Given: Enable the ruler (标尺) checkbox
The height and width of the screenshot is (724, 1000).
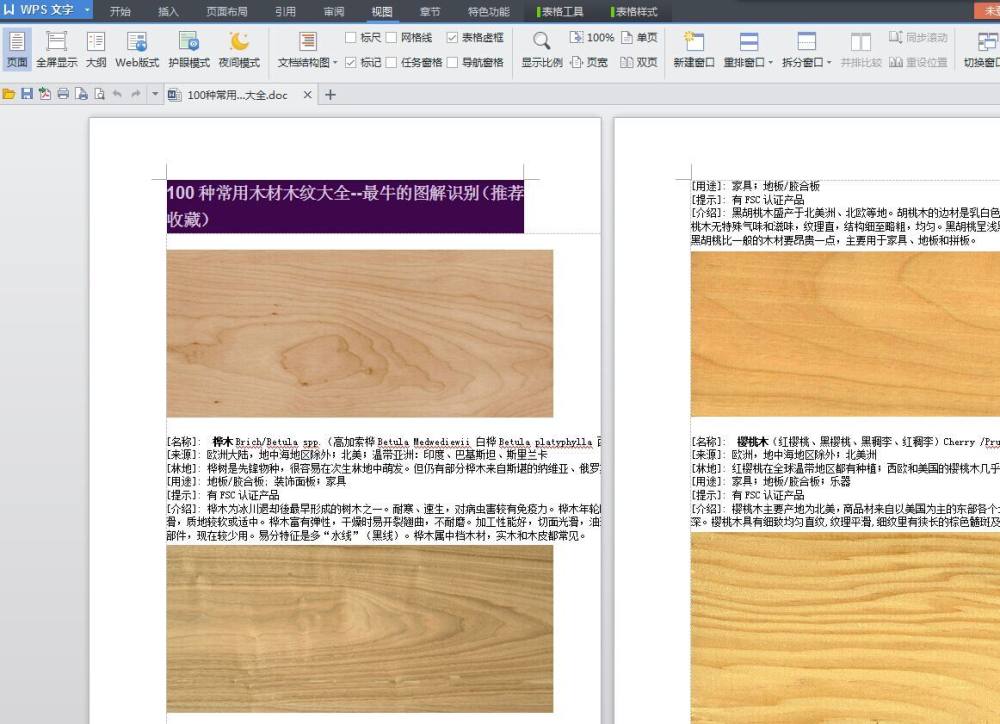Looking at the screenshot, I should (x=351, y=38).
